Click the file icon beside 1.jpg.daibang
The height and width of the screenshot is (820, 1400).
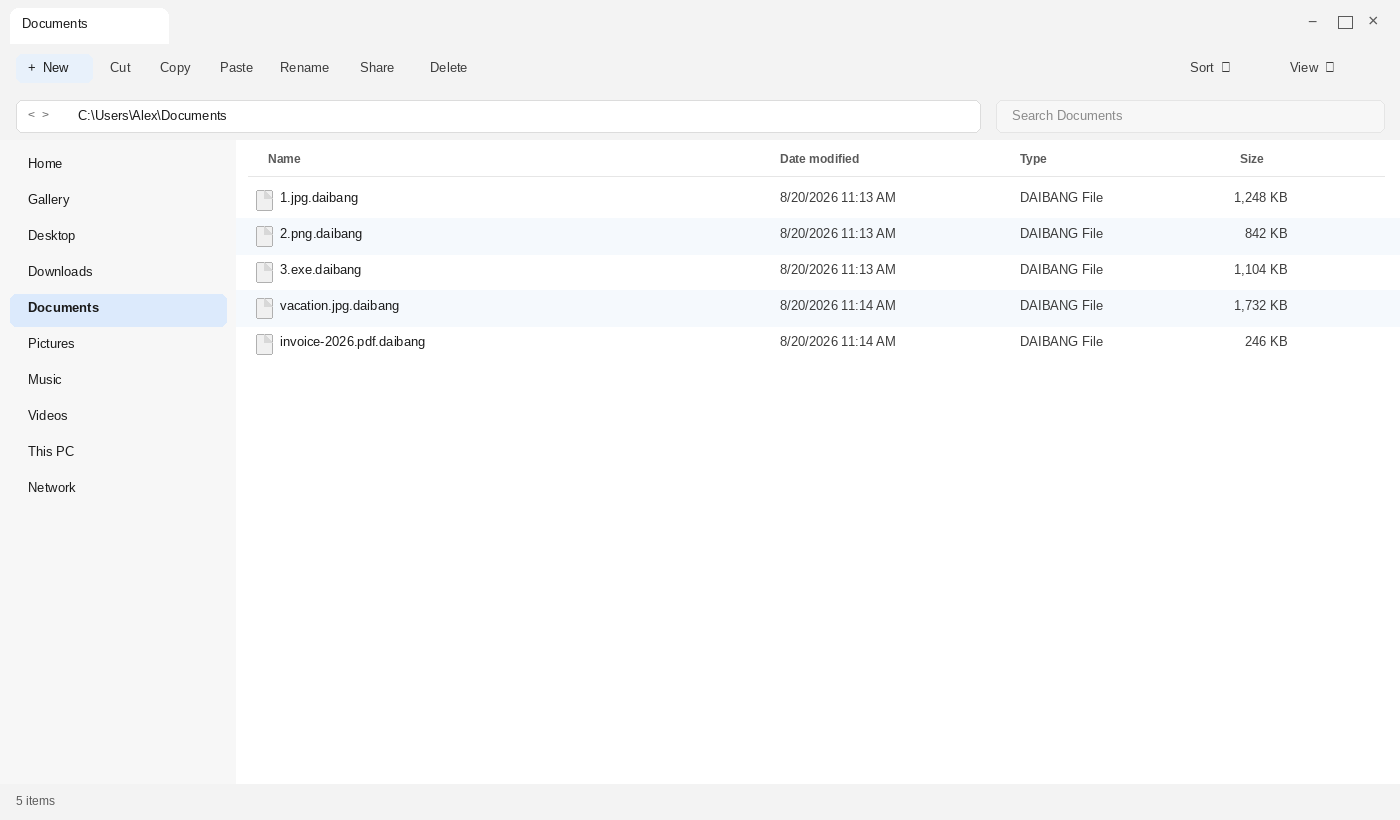coord(265,200)
